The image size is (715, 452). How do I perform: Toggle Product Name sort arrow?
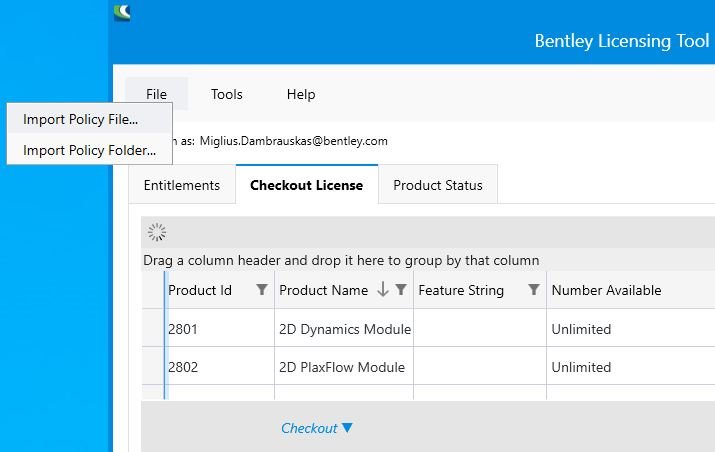(x=382, y=290)
